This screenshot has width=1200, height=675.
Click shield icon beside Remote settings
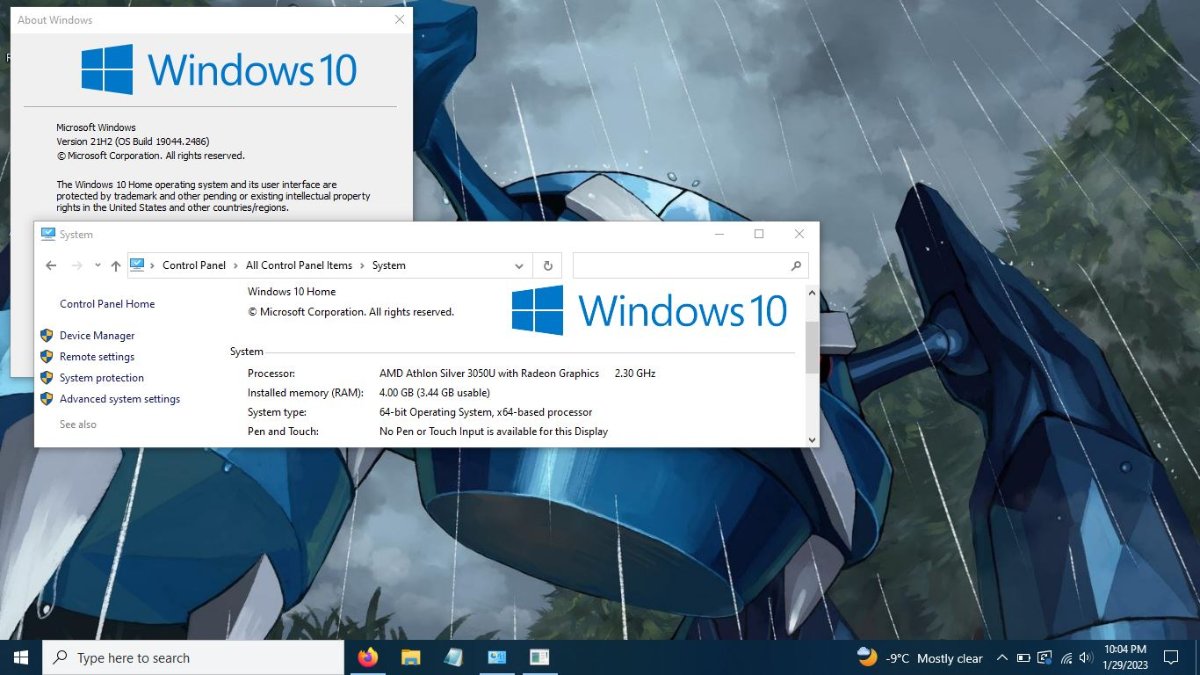[46, 356]
